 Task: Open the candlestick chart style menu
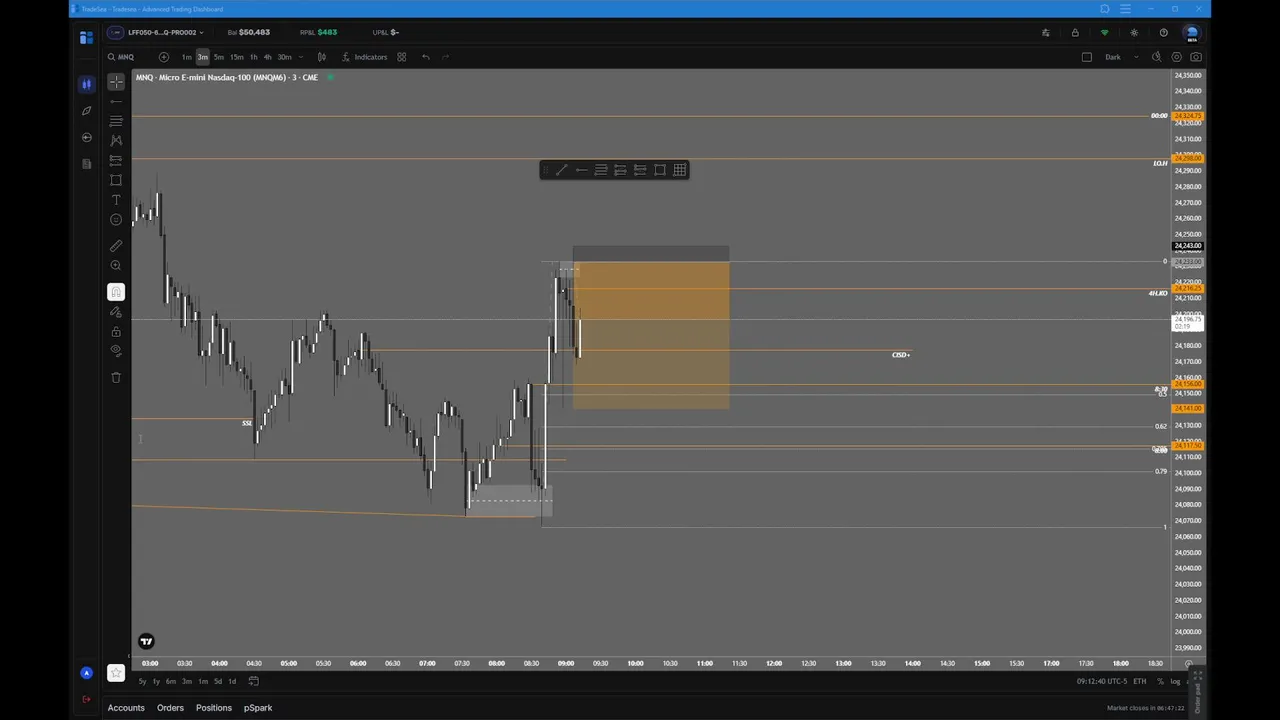click(x=321, y=57)
